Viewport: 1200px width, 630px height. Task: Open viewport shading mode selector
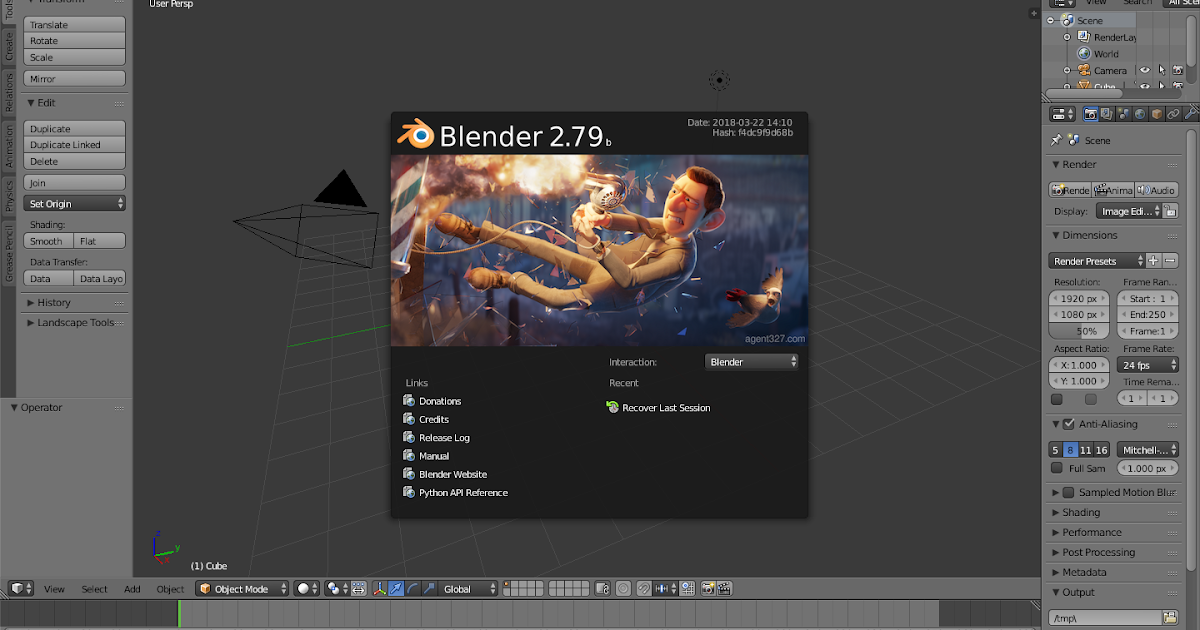(x=306, y=589)
